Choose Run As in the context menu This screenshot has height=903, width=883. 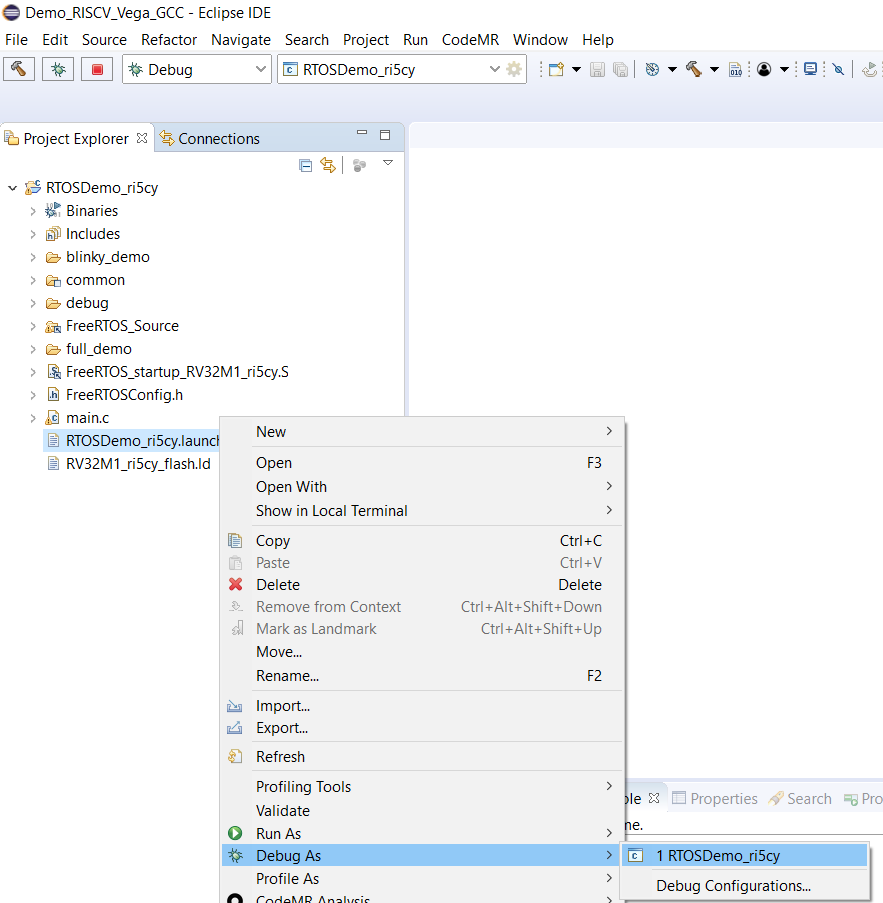click(x=422, y=833)
